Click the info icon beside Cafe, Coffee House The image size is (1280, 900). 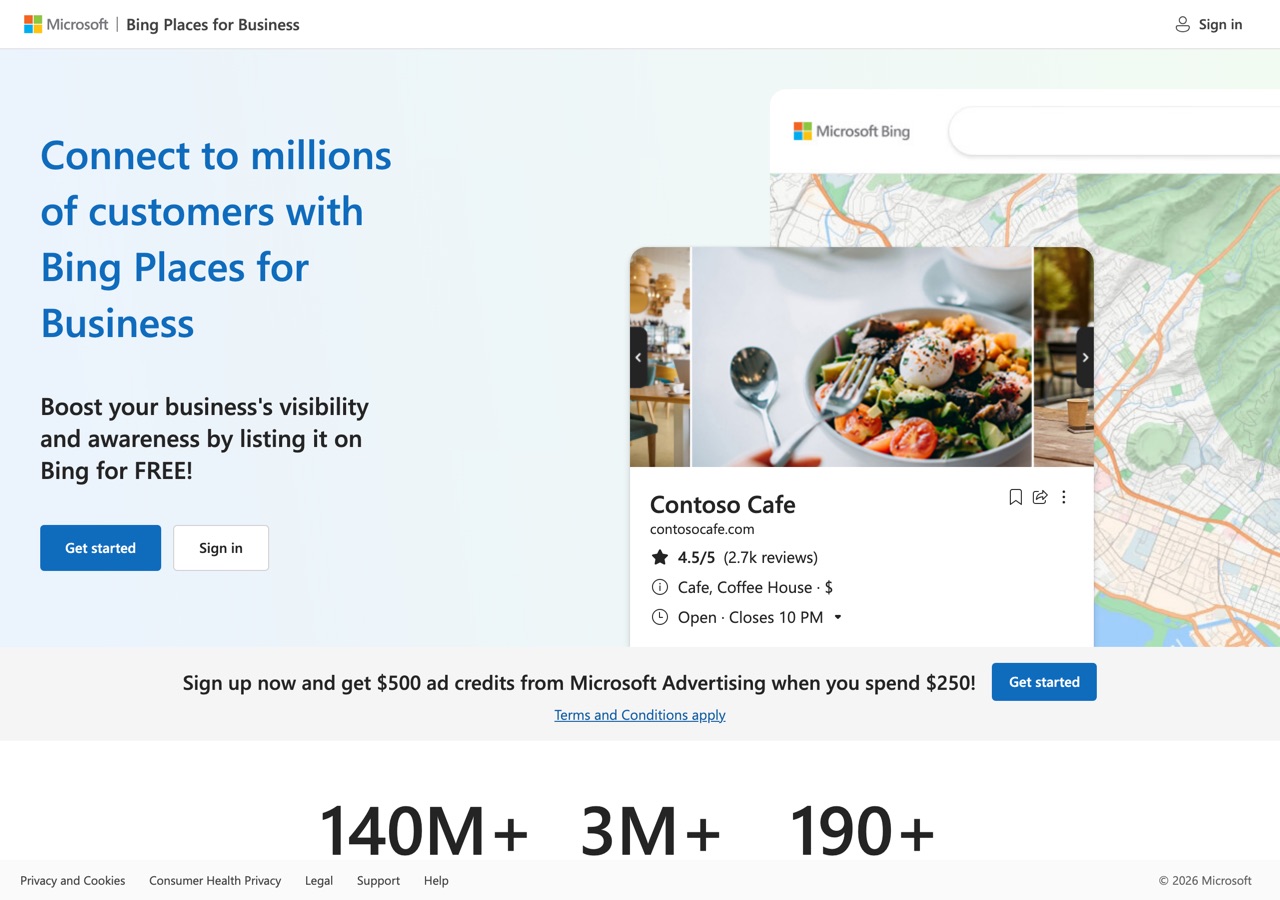click(659, 587)
